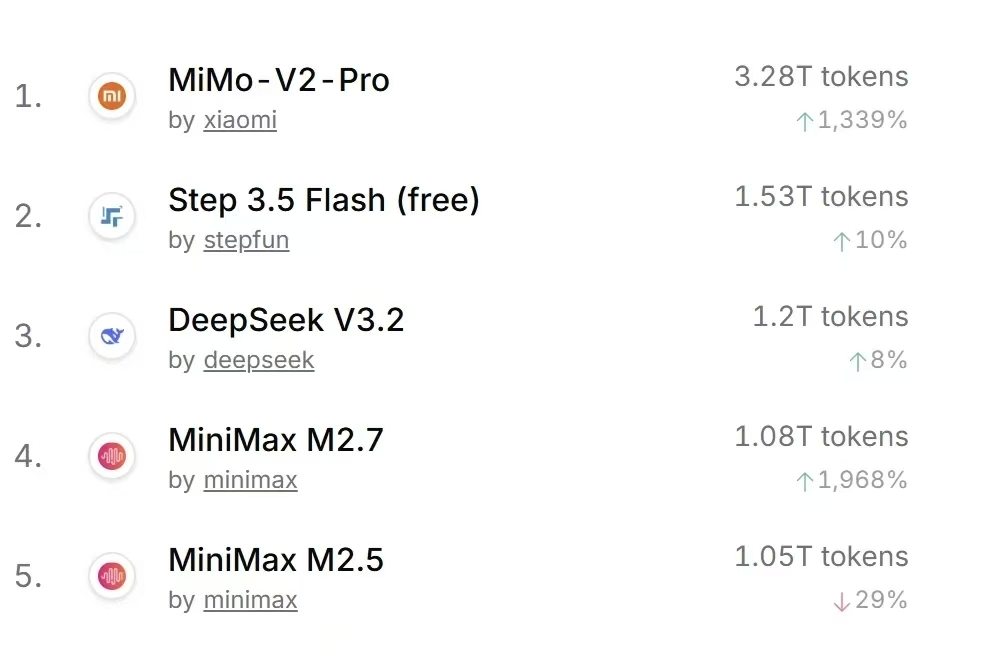Viewport: 990px width, 656px height.
Task: Click the 1.2T tokens figure
Action: pos(830,317)
